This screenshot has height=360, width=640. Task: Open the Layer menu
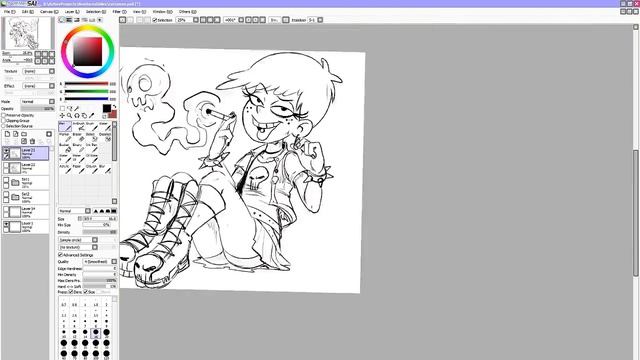coord(72,12)
